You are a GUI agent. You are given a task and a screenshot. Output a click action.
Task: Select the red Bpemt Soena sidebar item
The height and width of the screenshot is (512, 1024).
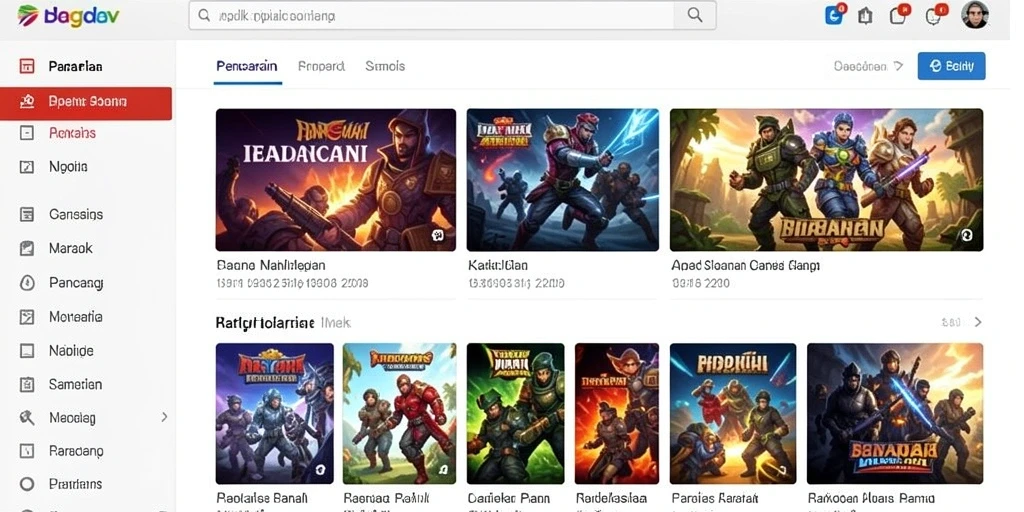(86, 103)
